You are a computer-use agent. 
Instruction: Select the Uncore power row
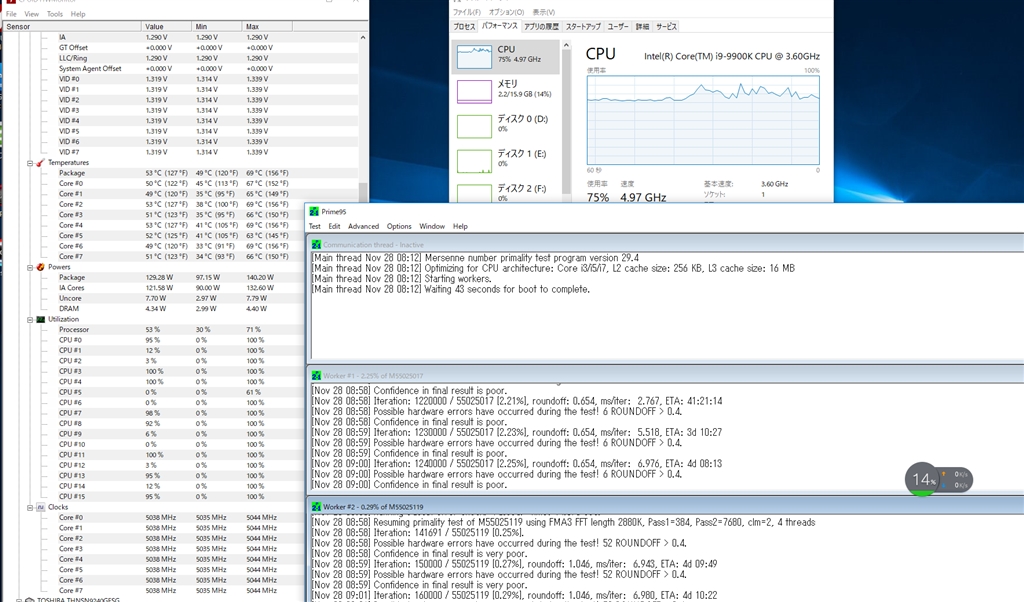click(180, 298)
